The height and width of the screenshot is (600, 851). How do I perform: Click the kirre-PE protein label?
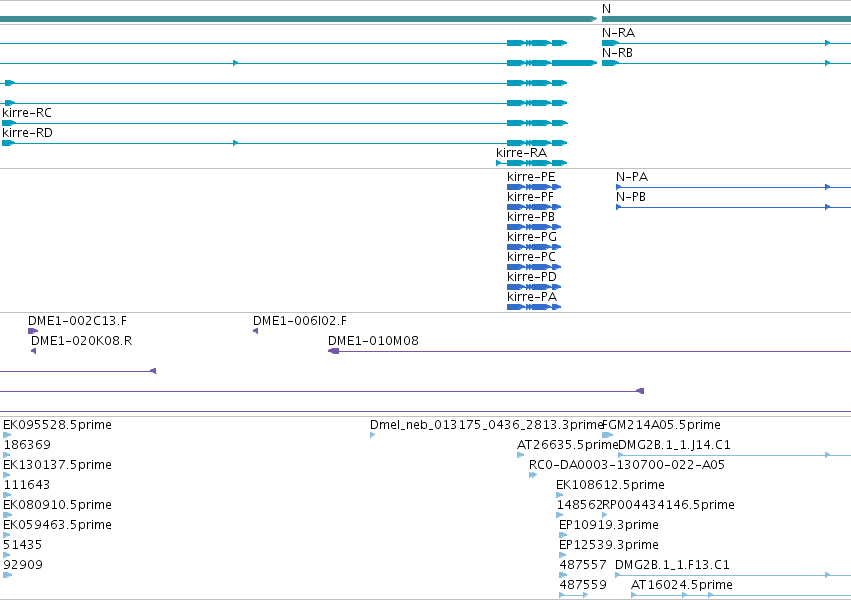531,177
